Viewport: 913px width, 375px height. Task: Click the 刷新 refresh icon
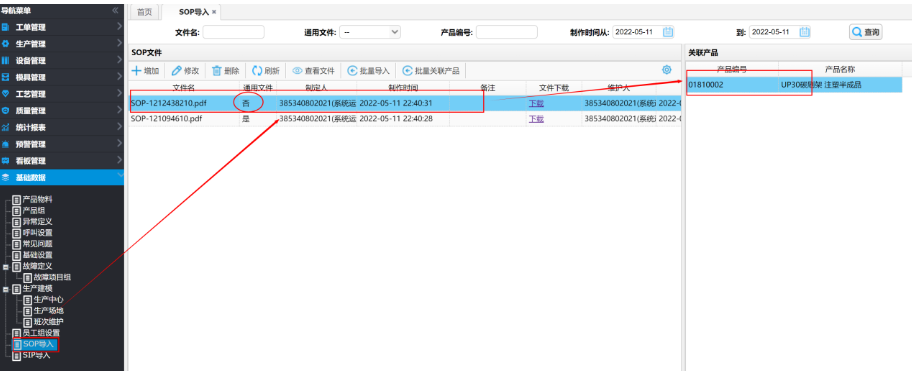257,71
